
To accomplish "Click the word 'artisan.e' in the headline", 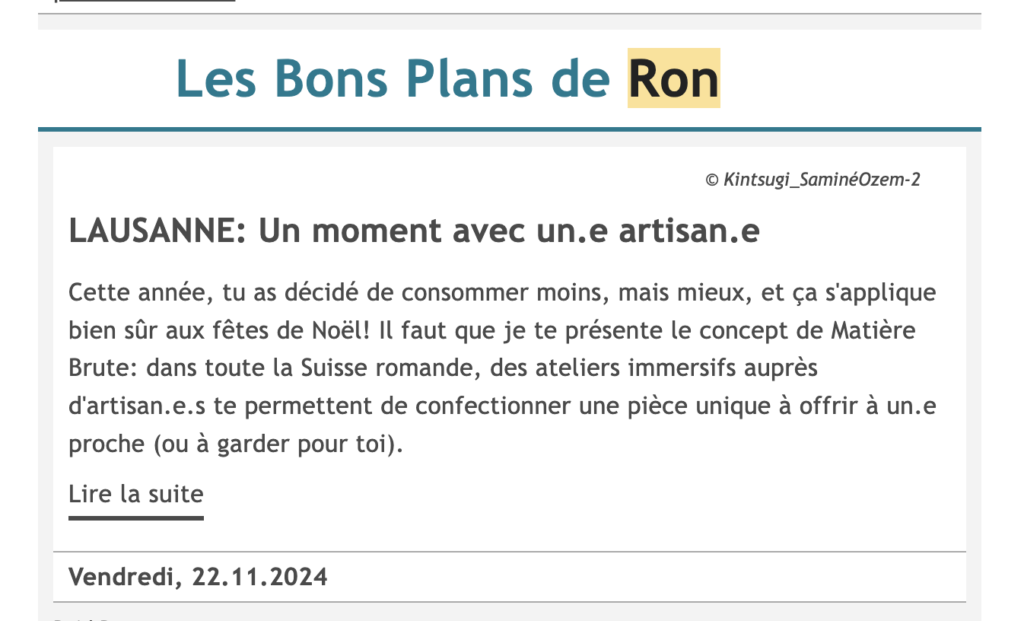I will pos(689,231).
